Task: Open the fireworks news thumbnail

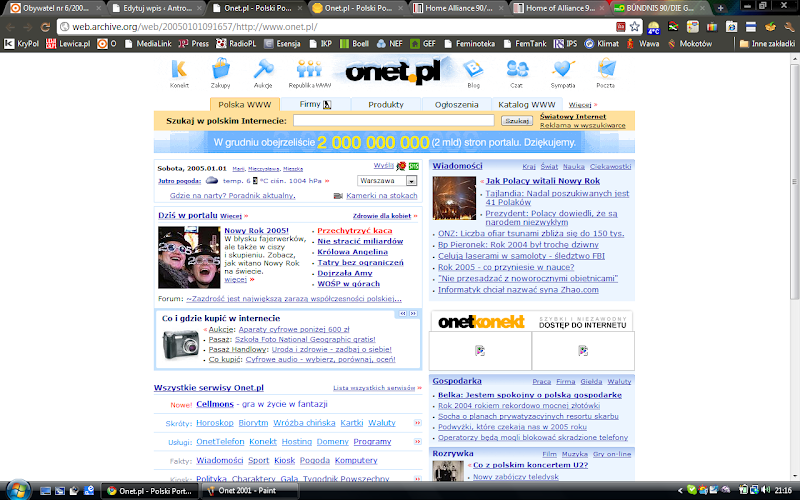Action: click(x=454, y=198)
